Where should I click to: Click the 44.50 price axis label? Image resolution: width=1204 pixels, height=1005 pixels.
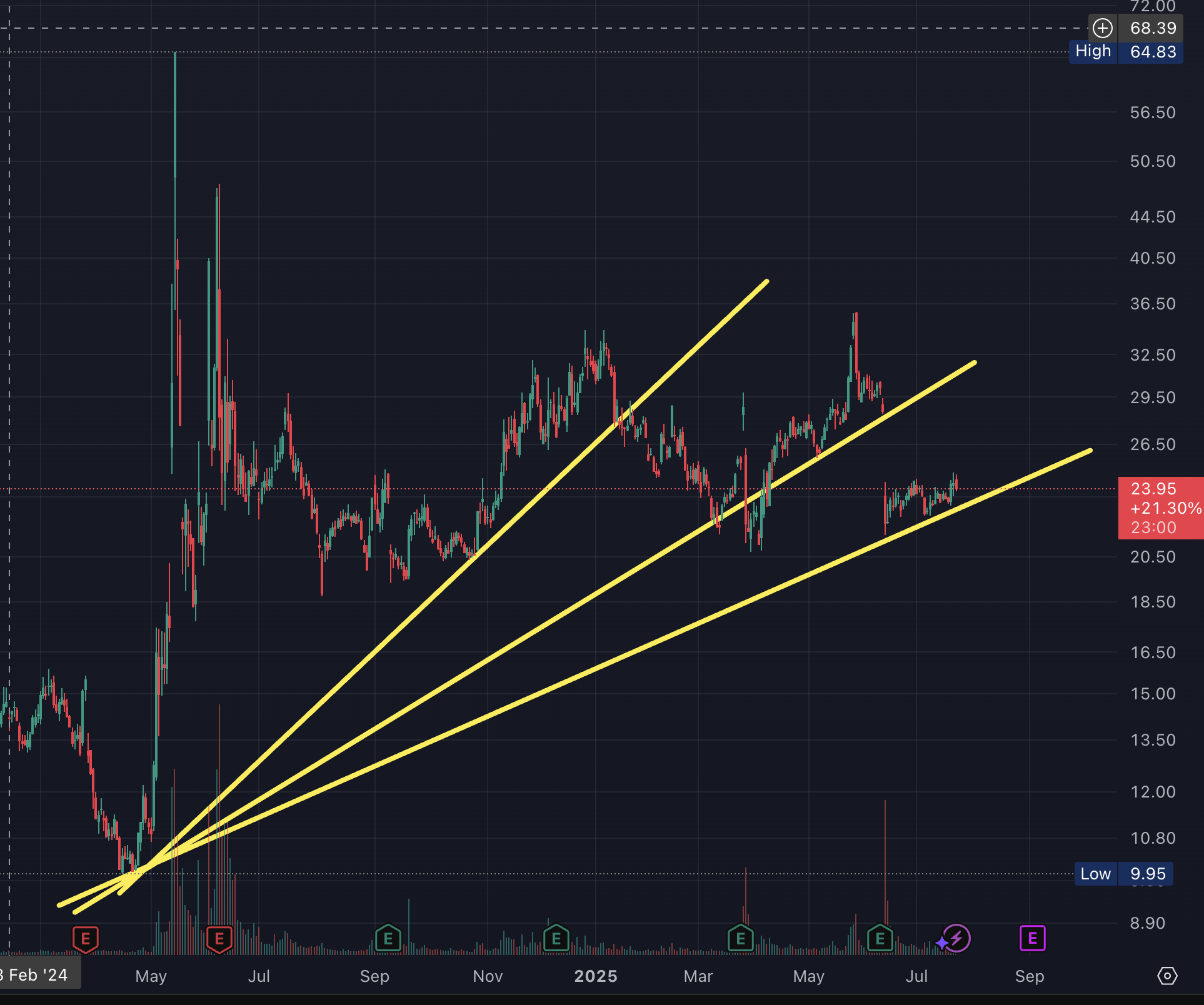(1153, 217)
